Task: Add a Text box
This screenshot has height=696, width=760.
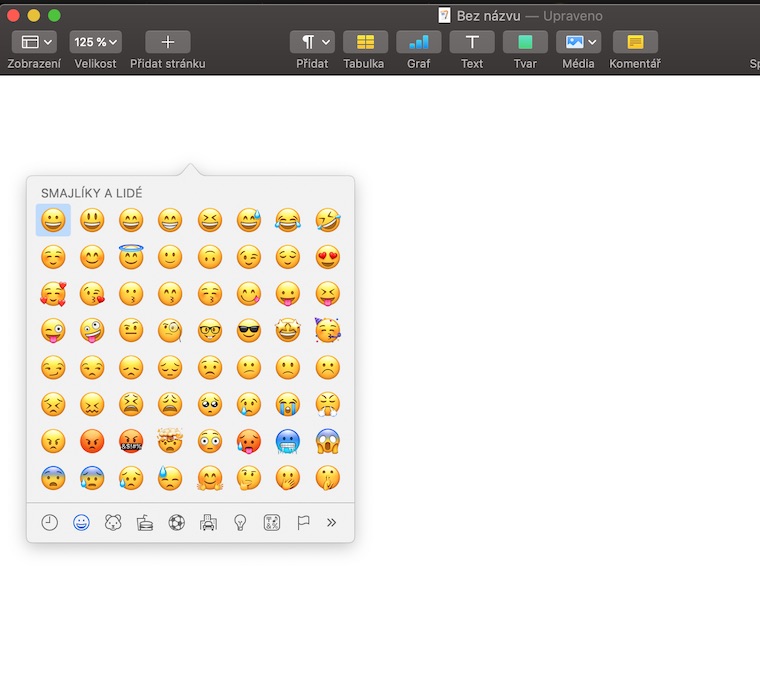Action: (472, 42)
